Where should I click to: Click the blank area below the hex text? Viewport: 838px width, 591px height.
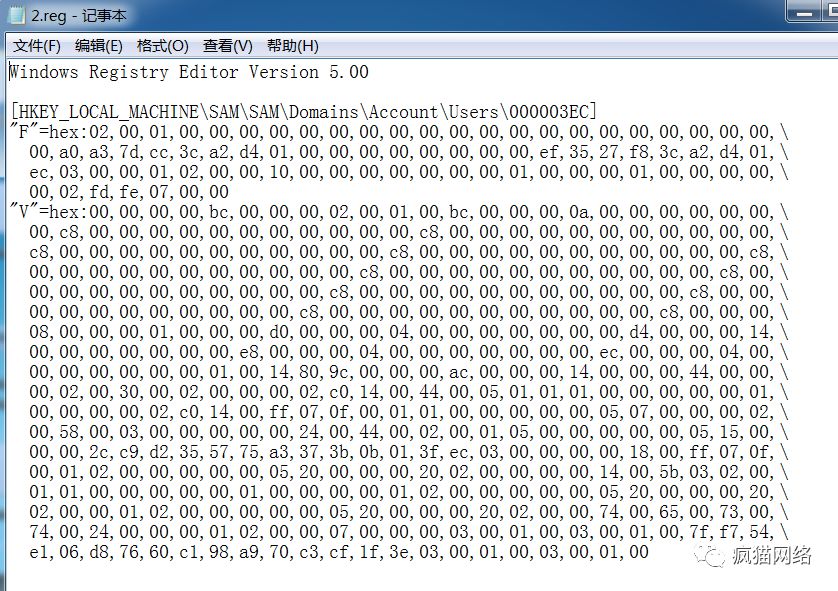pyautogui.click(x=300, y=580)
